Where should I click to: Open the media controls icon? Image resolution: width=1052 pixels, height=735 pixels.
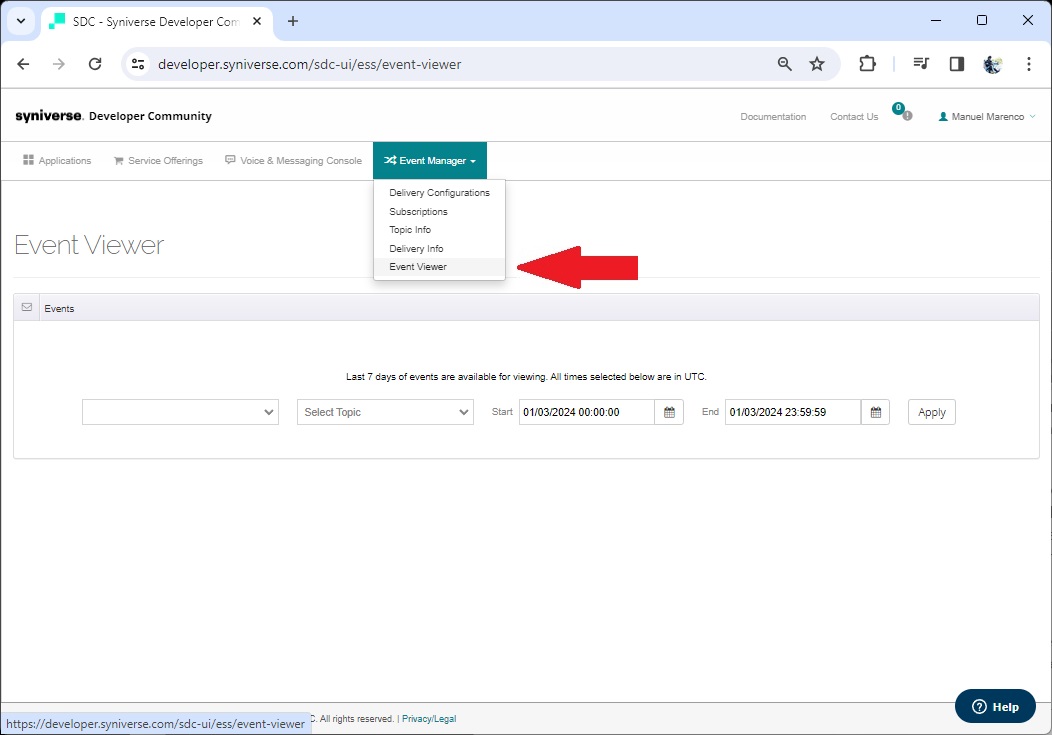click(x=921, y=64)
